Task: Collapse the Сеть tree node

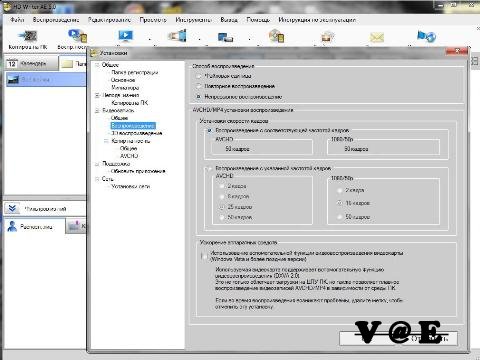Action: pos(97,179)
